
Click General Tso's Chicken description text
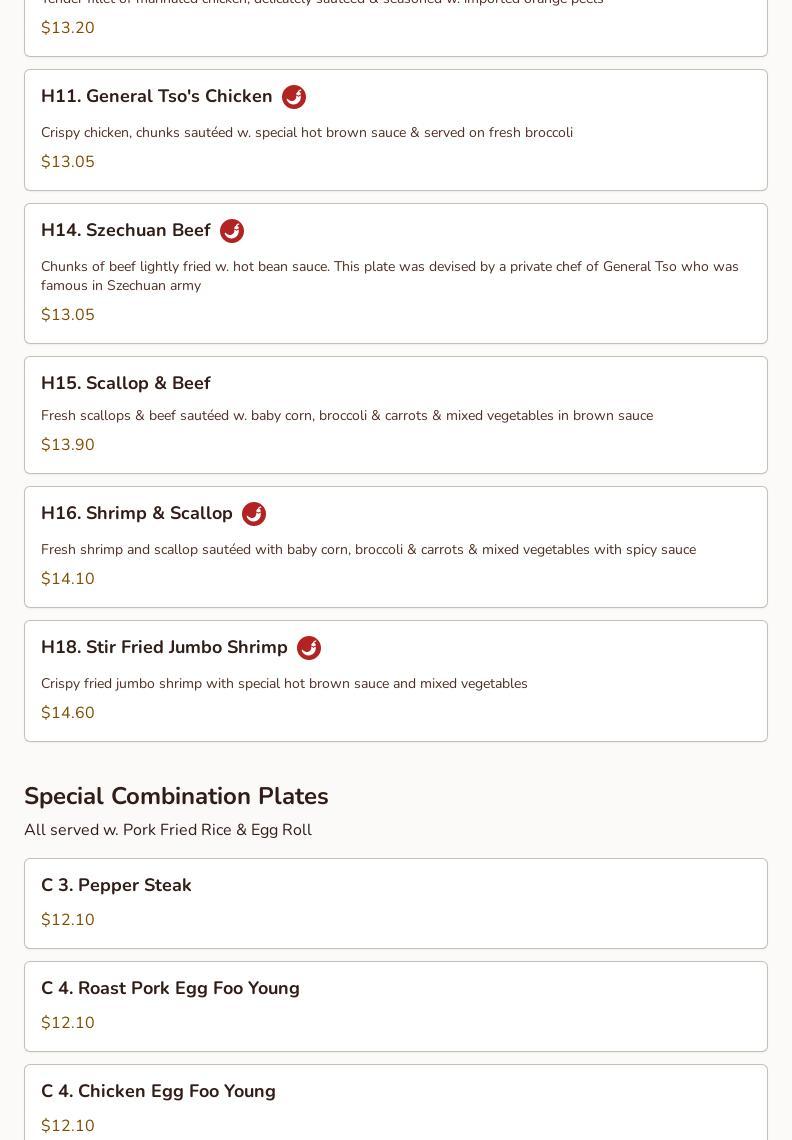click(307, 132)
